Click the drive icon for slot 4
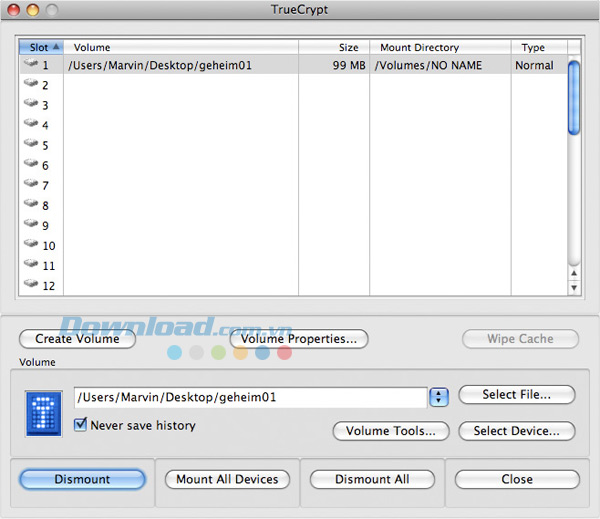 click(x=31, y=123)
